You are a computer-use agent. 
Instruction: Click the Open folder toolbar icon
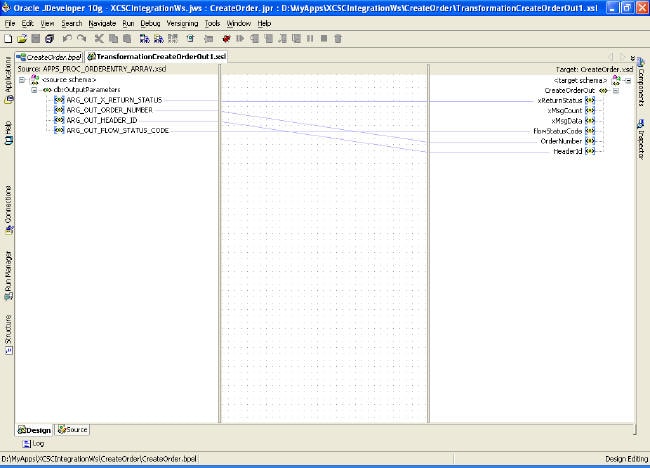coord(20,38)
